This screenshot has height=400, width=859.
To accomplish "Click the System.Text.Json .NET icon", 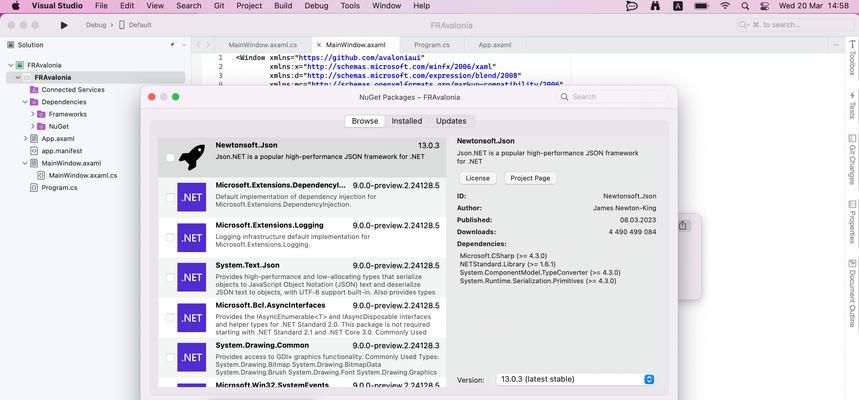I will click(x=192, y=277).
